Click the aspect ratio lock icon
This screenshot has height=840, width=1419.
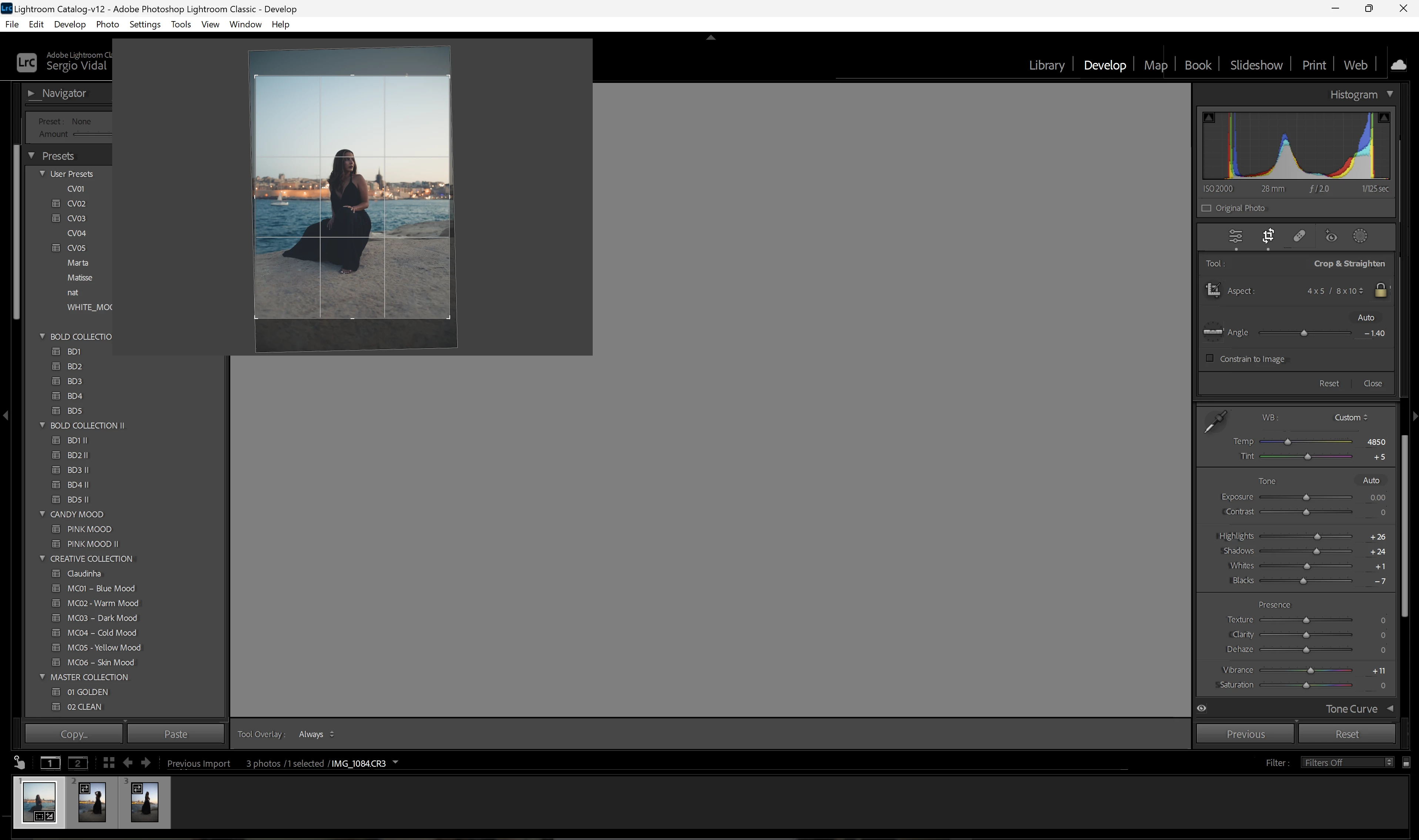(1380, 290)
